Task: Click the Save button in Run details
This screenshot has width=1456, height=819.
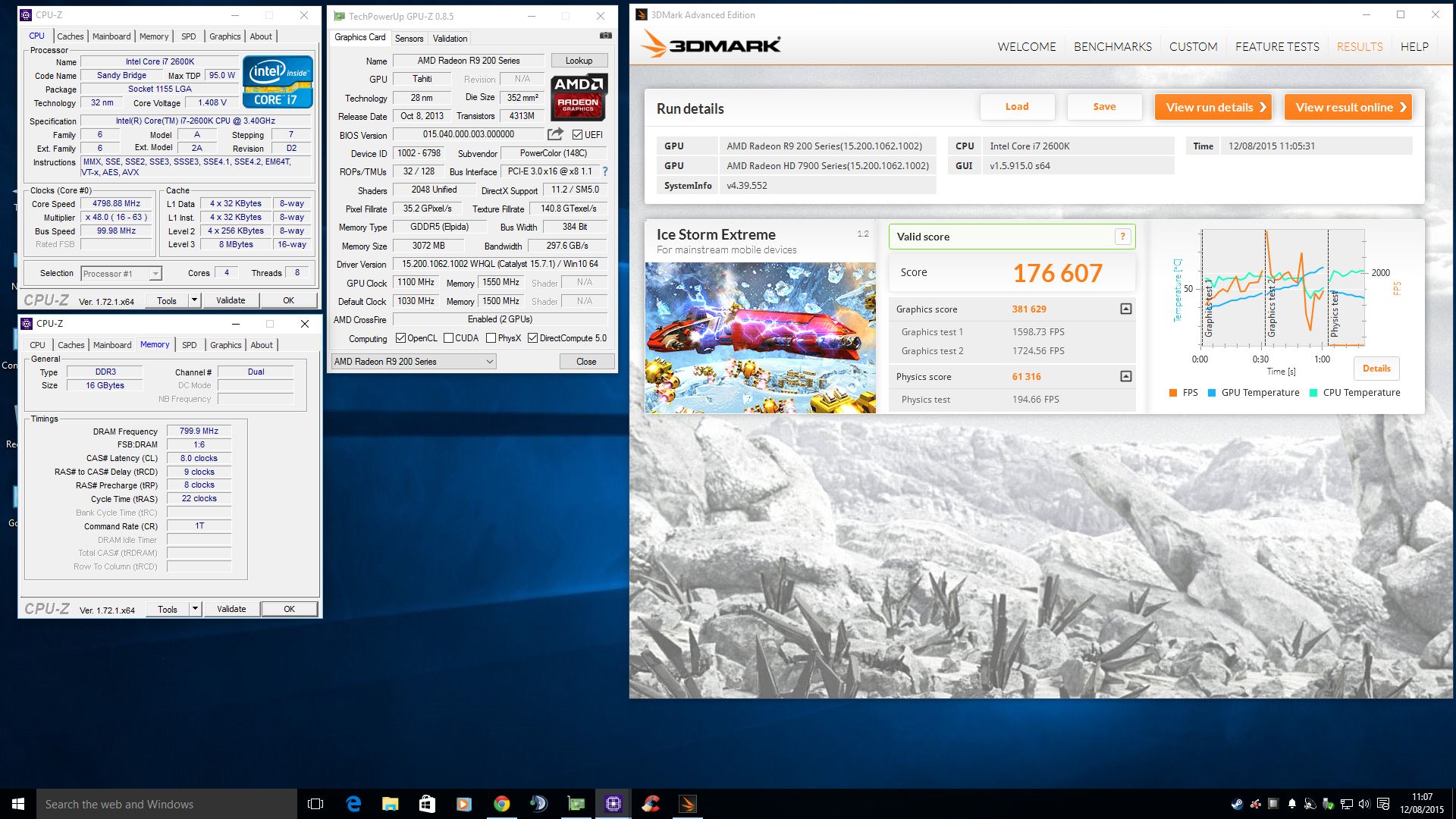Action: point(1104,107)
